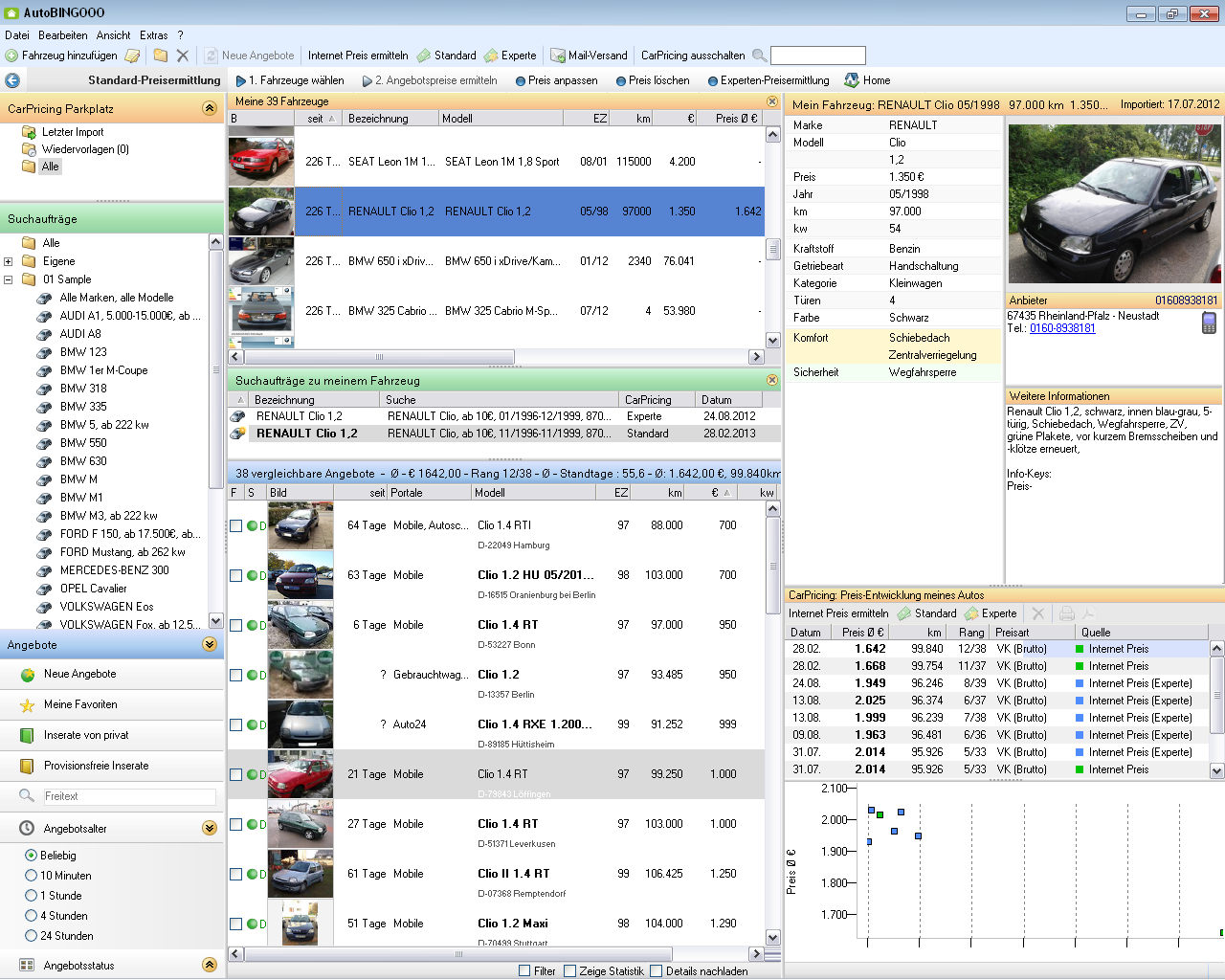Open the Letzter Import folder
This screenshot has width=1225, height=980.
[x=72, y=132]
